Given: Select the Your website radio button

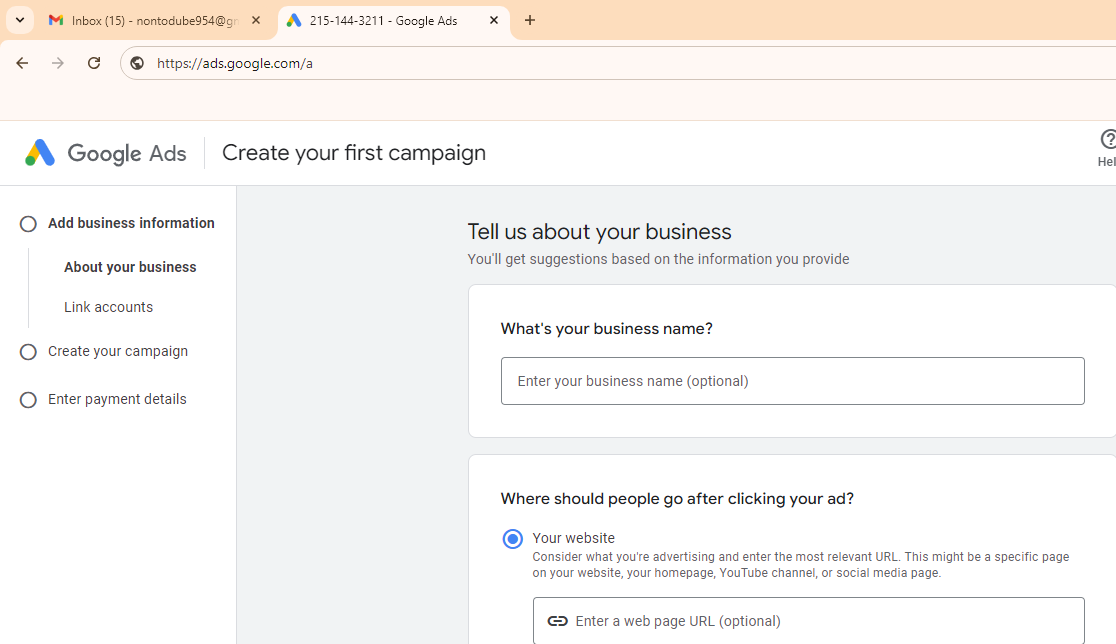Looking at the screenshot, I should (512, 539).
